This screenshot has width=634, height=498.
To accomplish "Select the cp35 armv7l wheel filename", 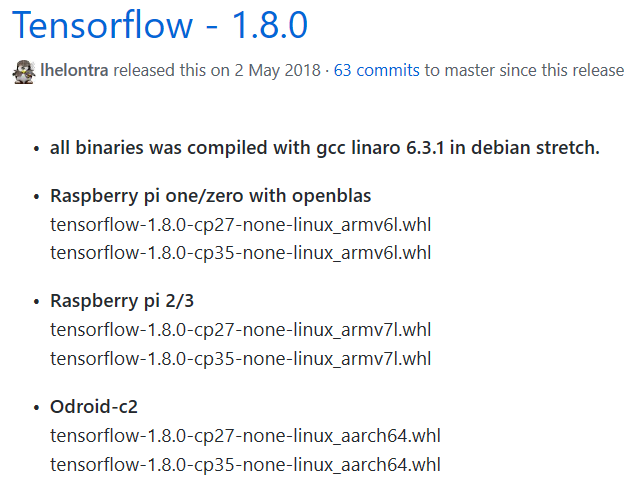I will pyautogui.click(x=240, y=357).
